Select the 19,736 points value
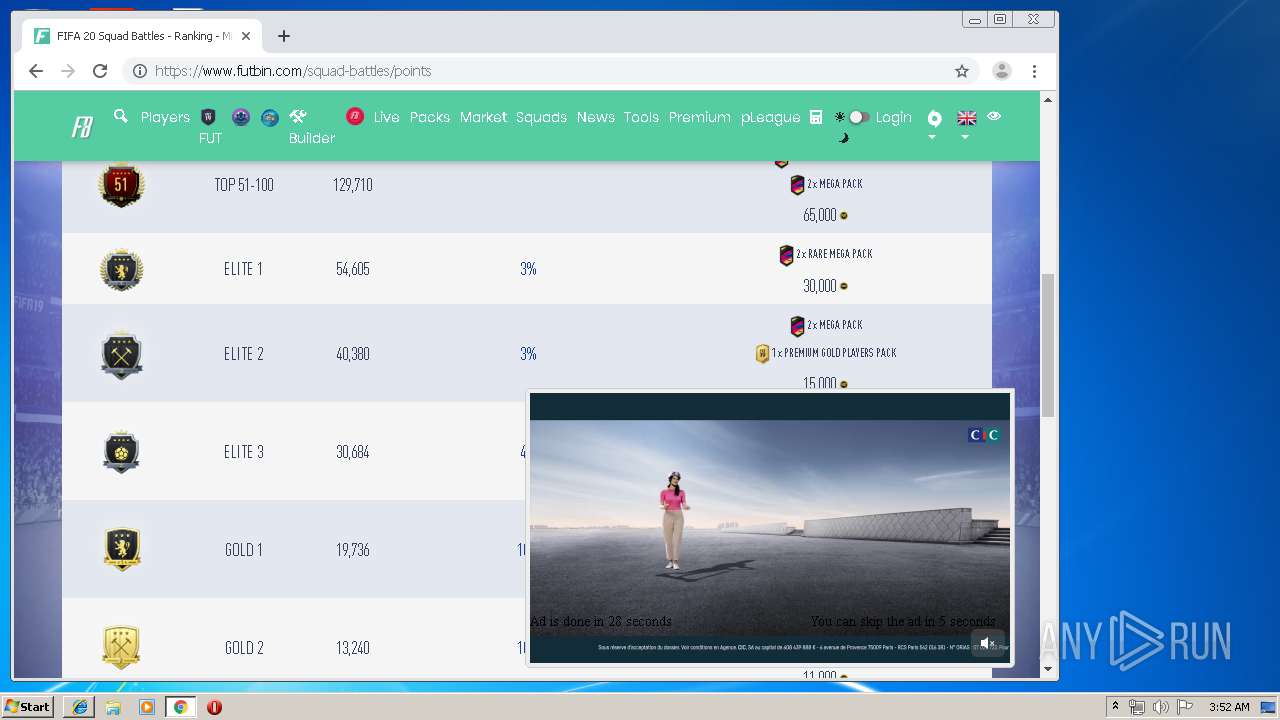This screenshot has width=1280, height=720. [x=352, y=550]
